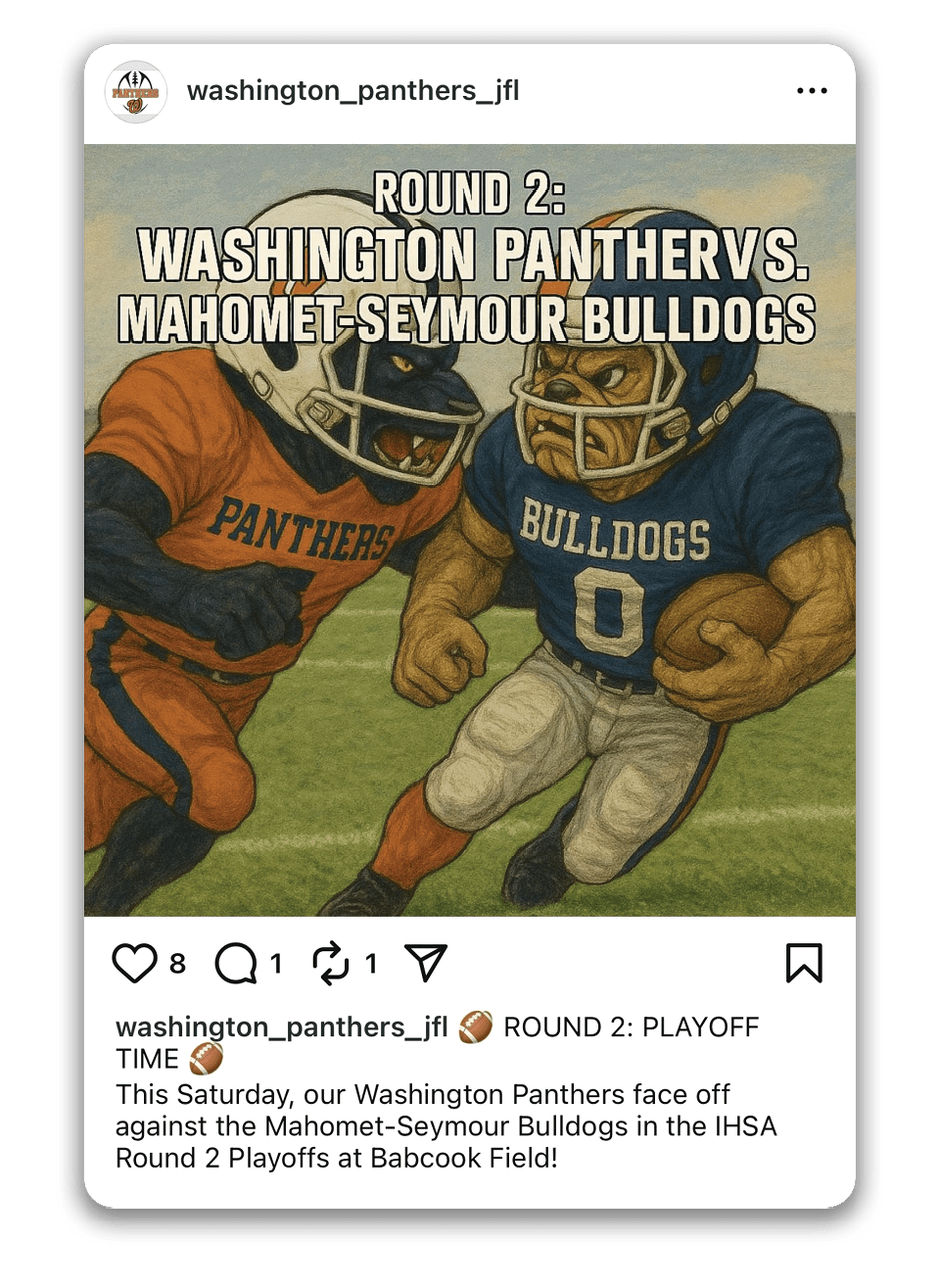Open the washington_panthers_jfl profile picture
Screen dimensions: 939x1288
pyautogui.click(x=136, y=92)
